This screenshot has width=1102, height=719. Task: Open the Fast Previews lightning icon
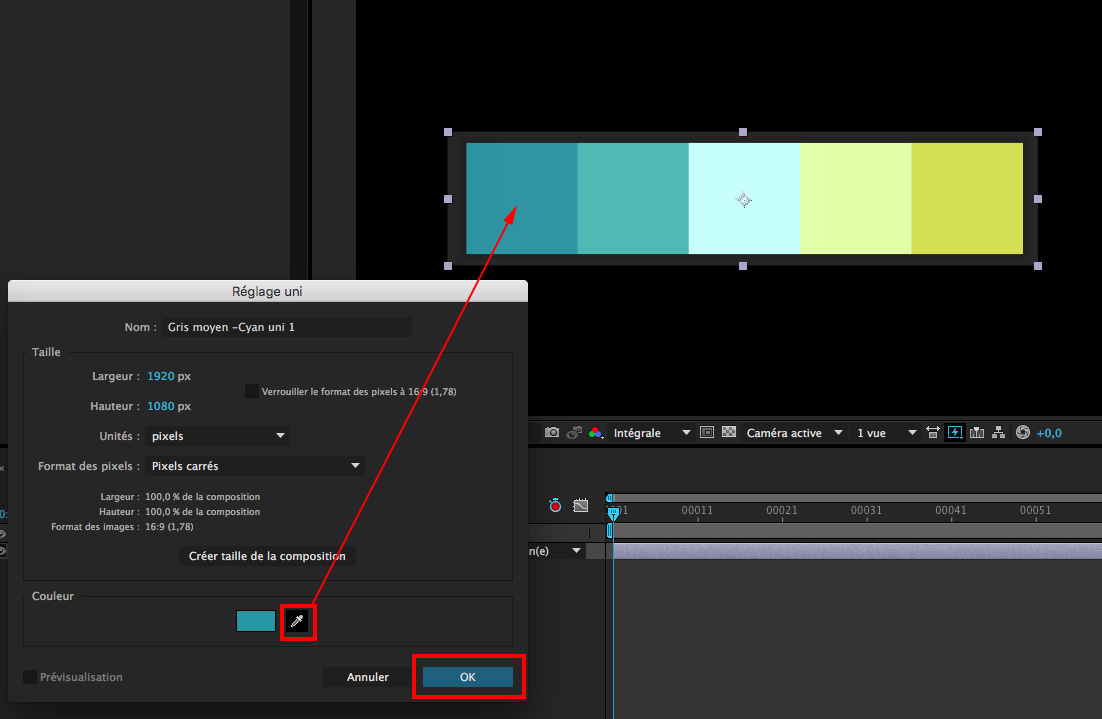tap(955, 432)
